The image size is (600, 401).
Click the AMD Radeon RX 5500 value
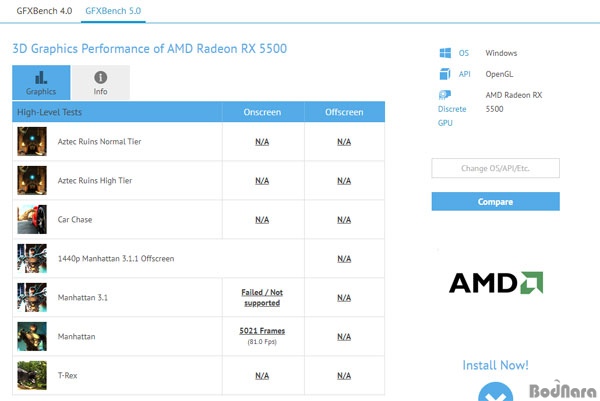coord(514,102)
